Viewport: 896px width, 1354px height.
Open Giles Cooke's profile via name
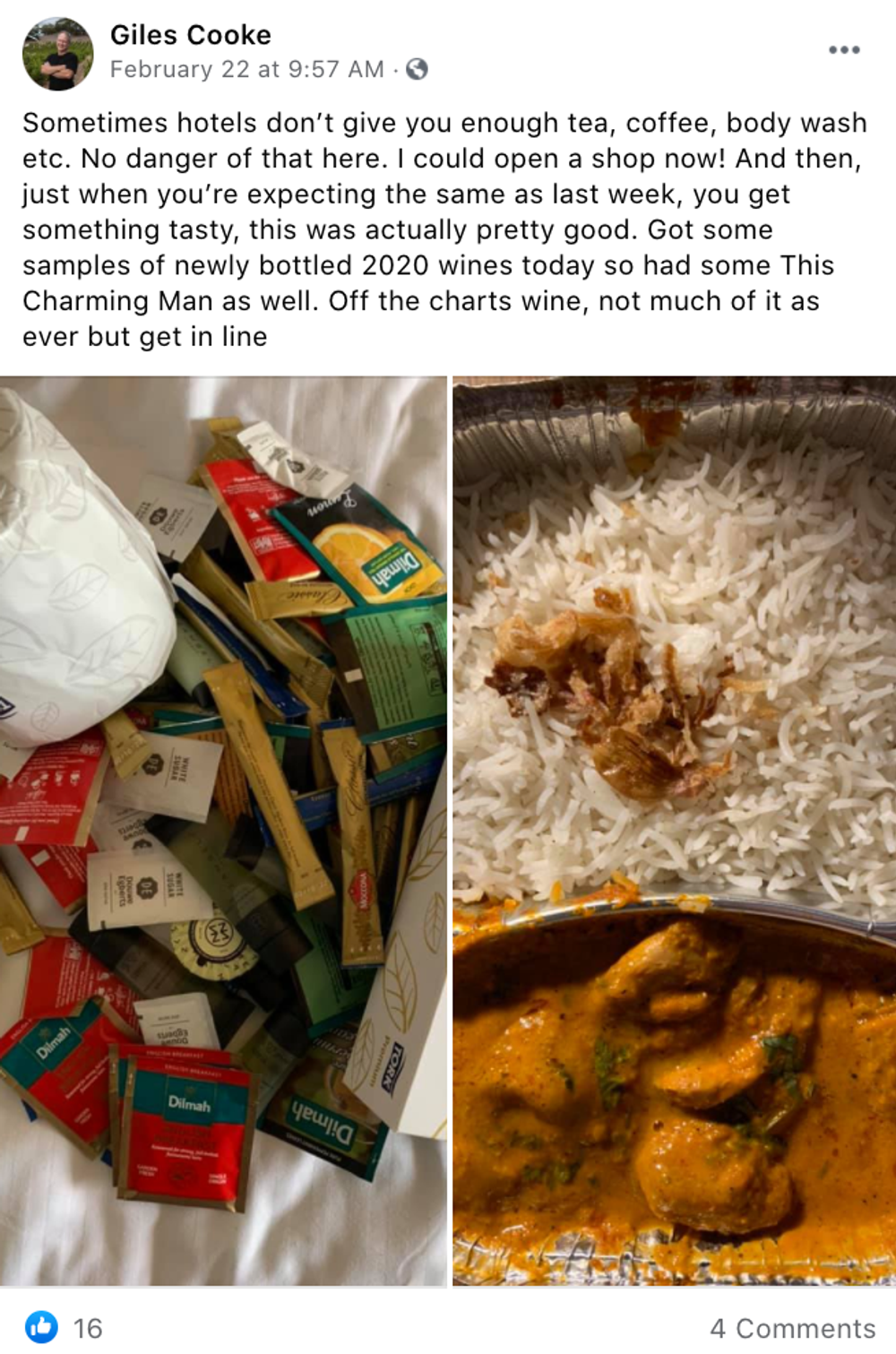coord(191,35)
